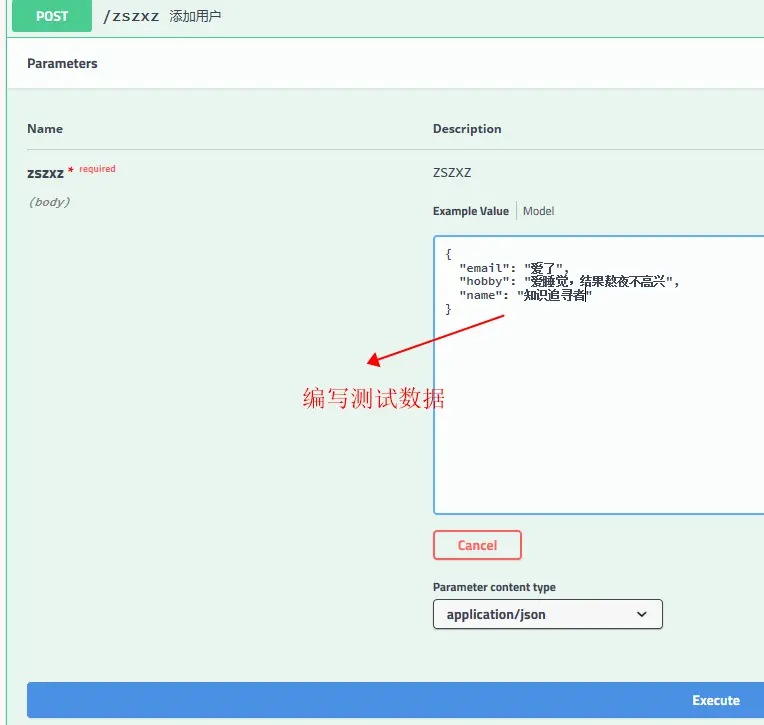Viewport: 764px width, 725px height.
Task: Switch to the Model tab
Action: click(538, 211)
